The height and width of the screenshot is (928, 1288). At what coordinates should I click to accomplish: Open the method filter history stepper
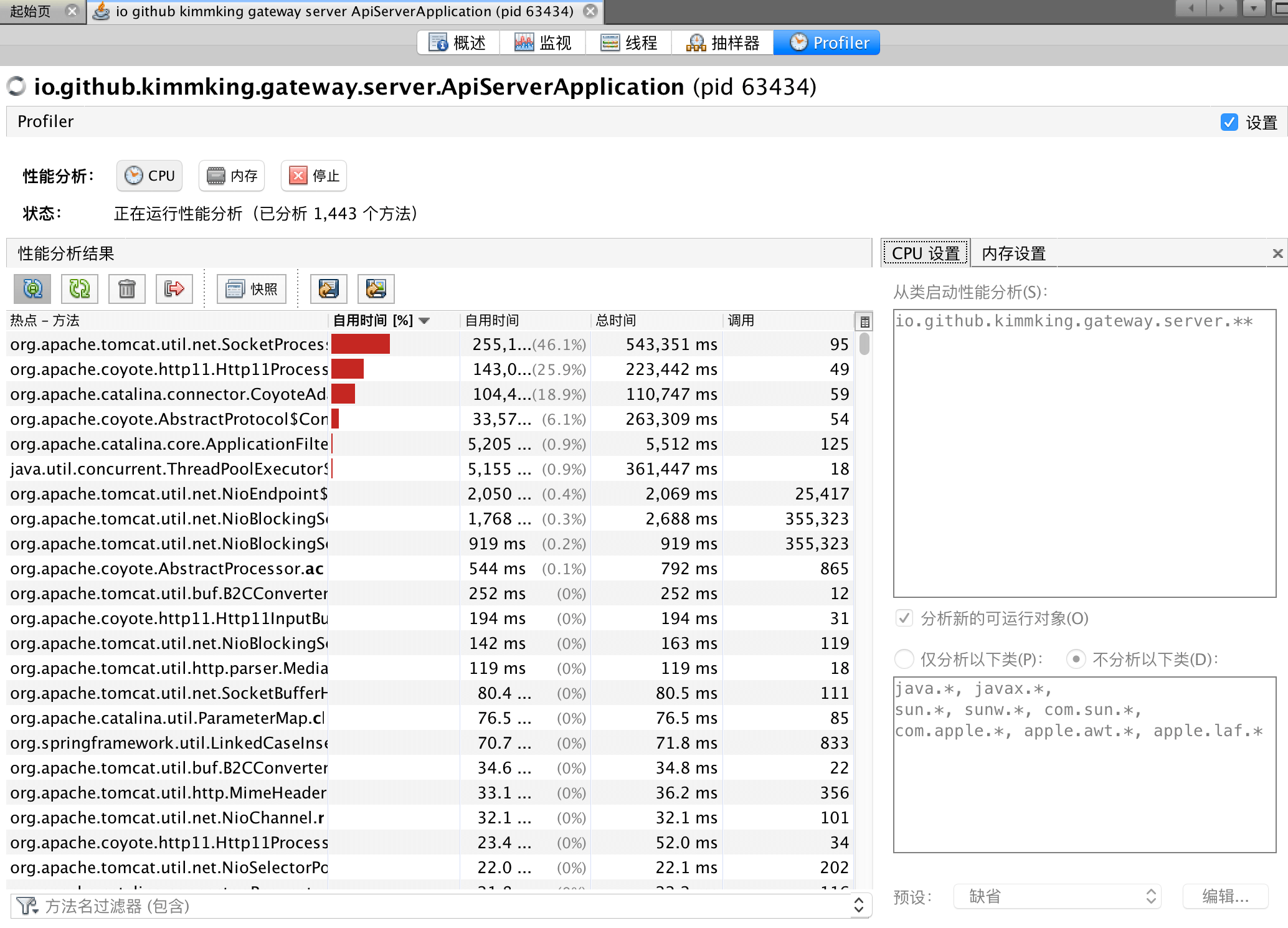pos(859,906)
